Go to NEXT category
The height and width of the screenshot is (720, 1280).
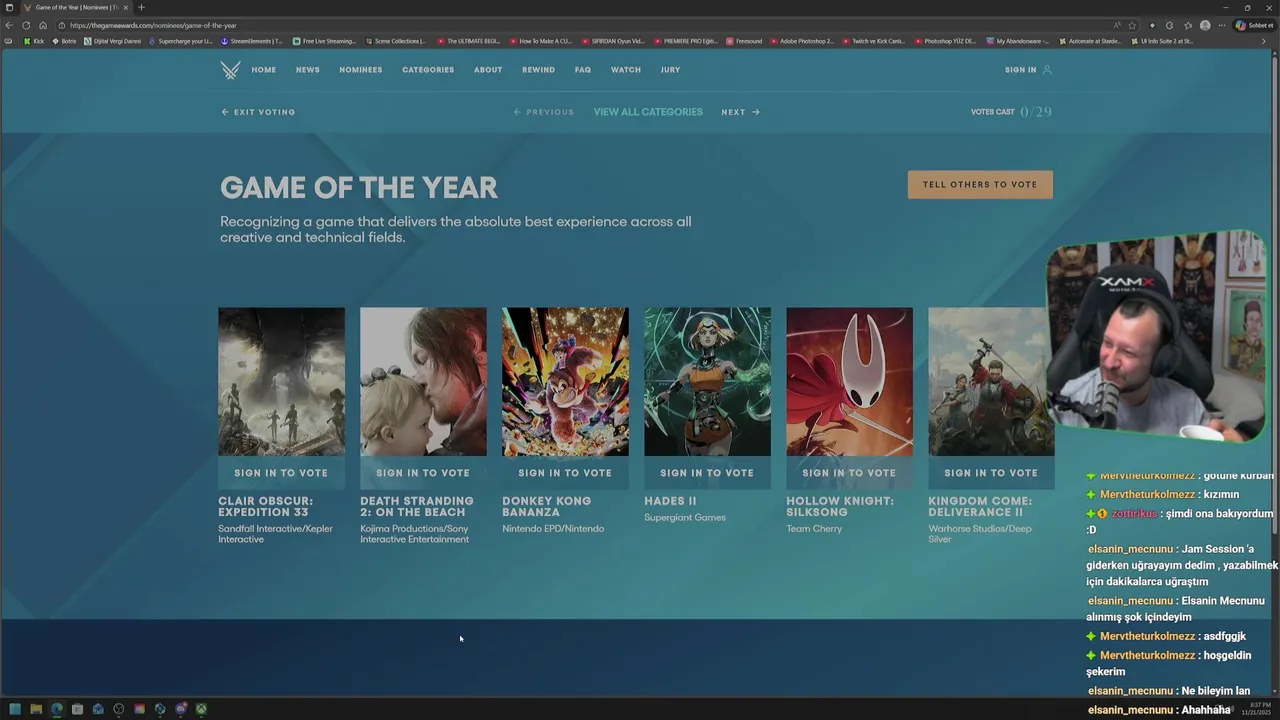[x=741, y=112]
